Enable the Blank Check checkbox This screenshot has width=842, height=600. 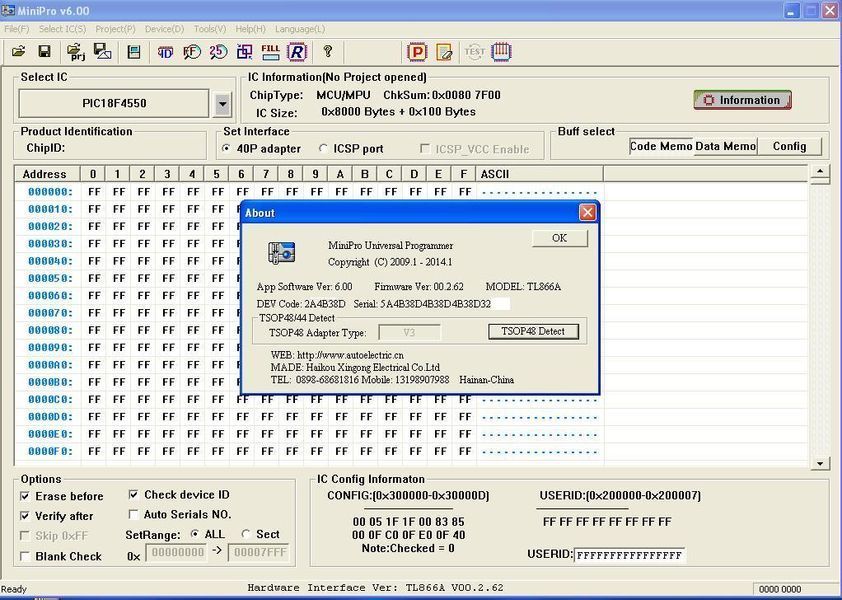tap(25, 556)
